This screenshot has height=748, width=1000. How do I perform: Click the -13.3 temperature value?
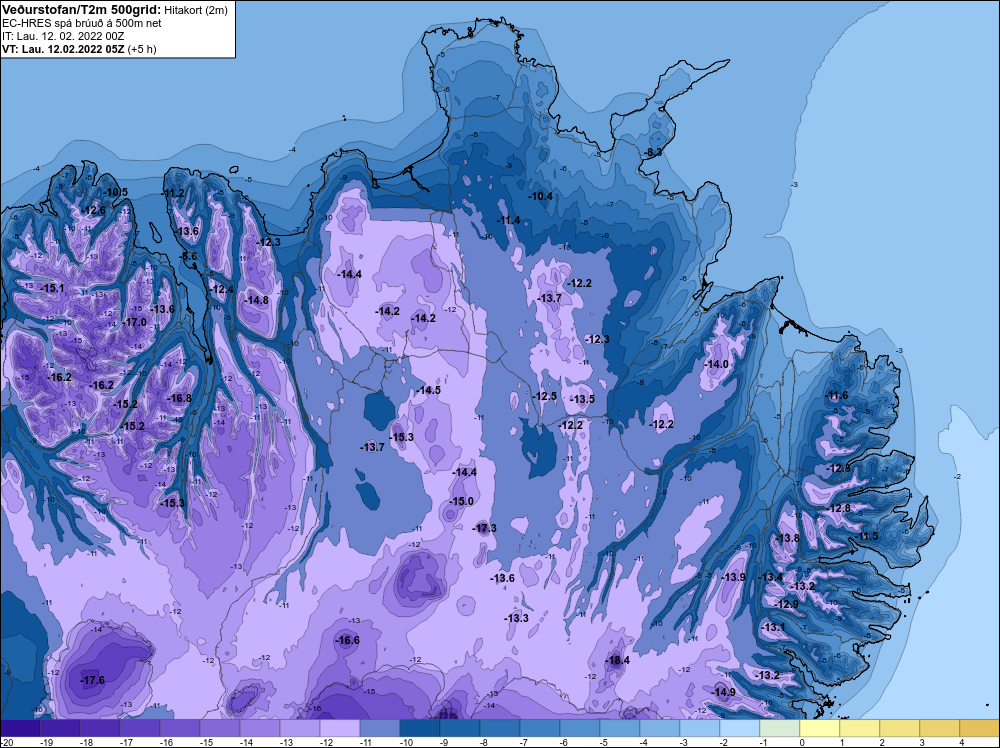point(516,618)
